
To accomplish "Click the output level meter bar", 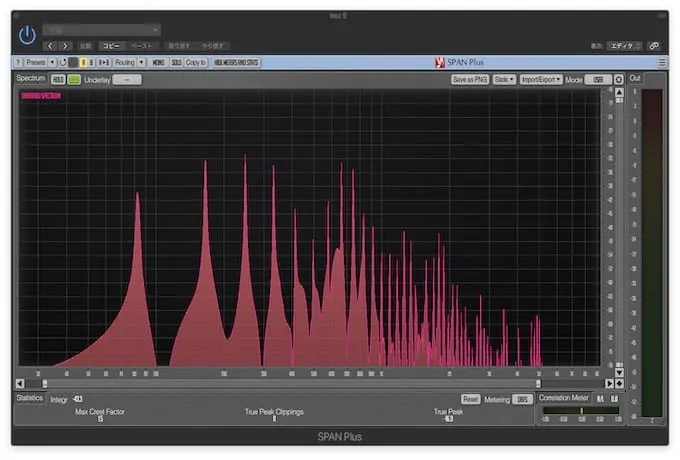I will point(652,253).
